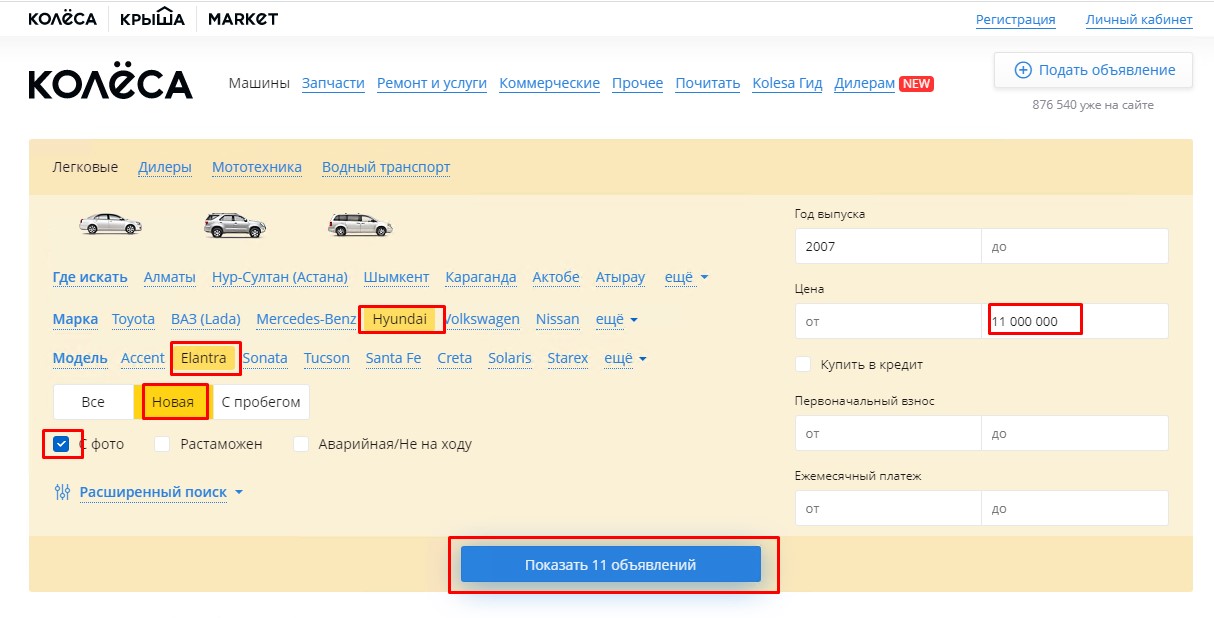Click Подать объявление button
Viewport: 1214px width, 618px height.
(1093, 70)
